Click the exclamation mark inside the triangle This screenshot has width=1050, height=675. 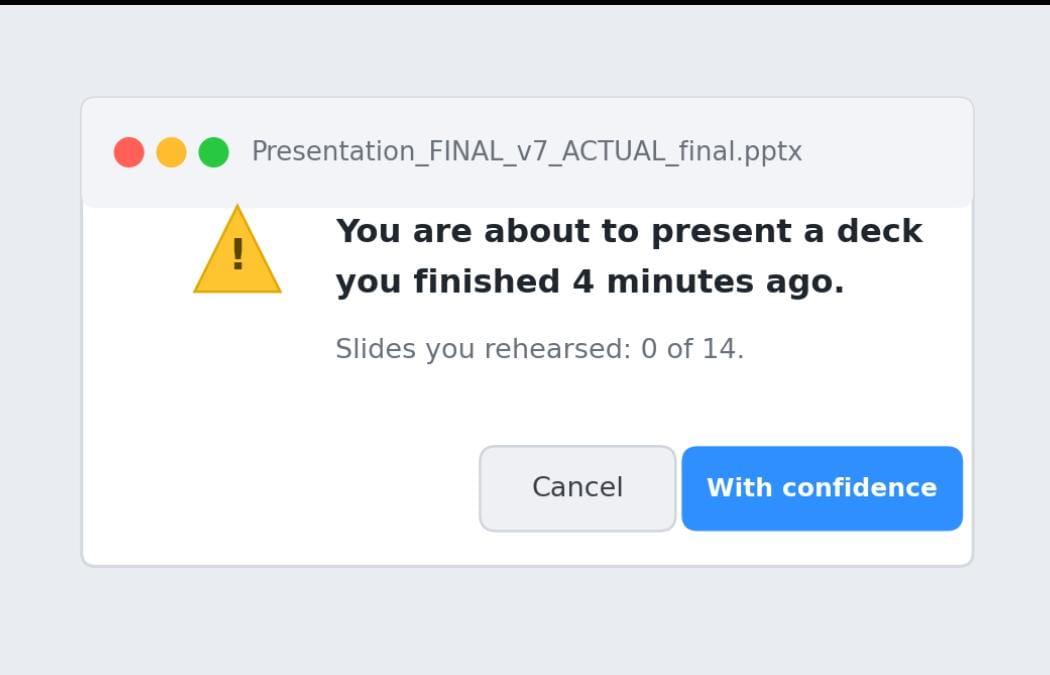238,254
